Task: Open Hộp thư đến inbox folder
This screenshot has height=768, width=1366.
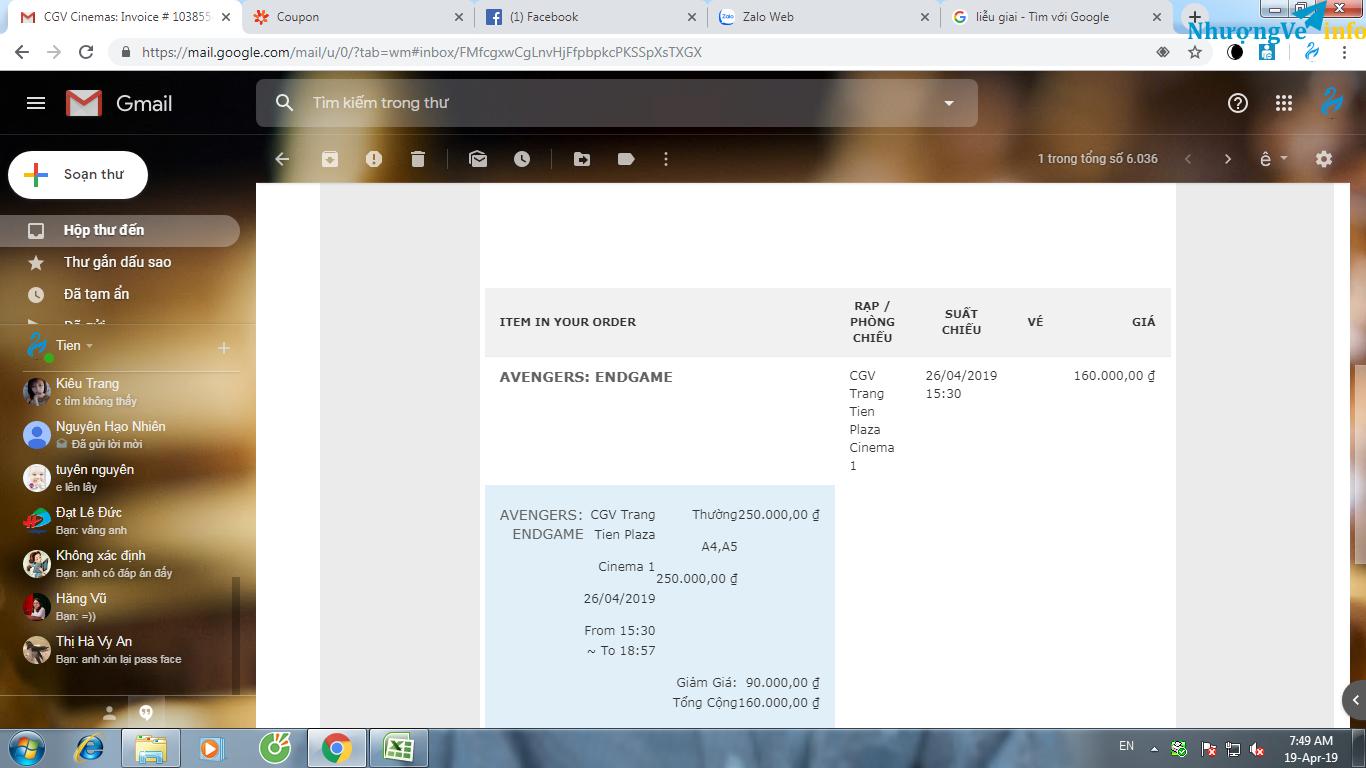Action: click(120, 230)
